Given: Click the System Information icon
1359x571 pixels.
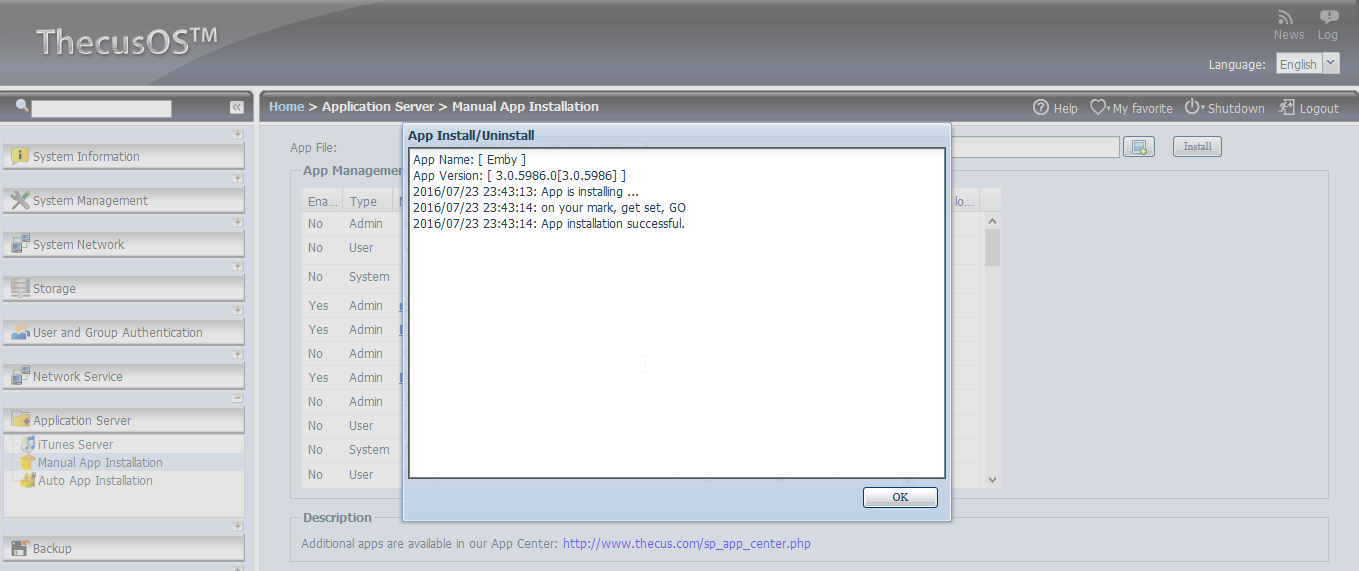Looking at the screenshot, I should coord(20,156).
